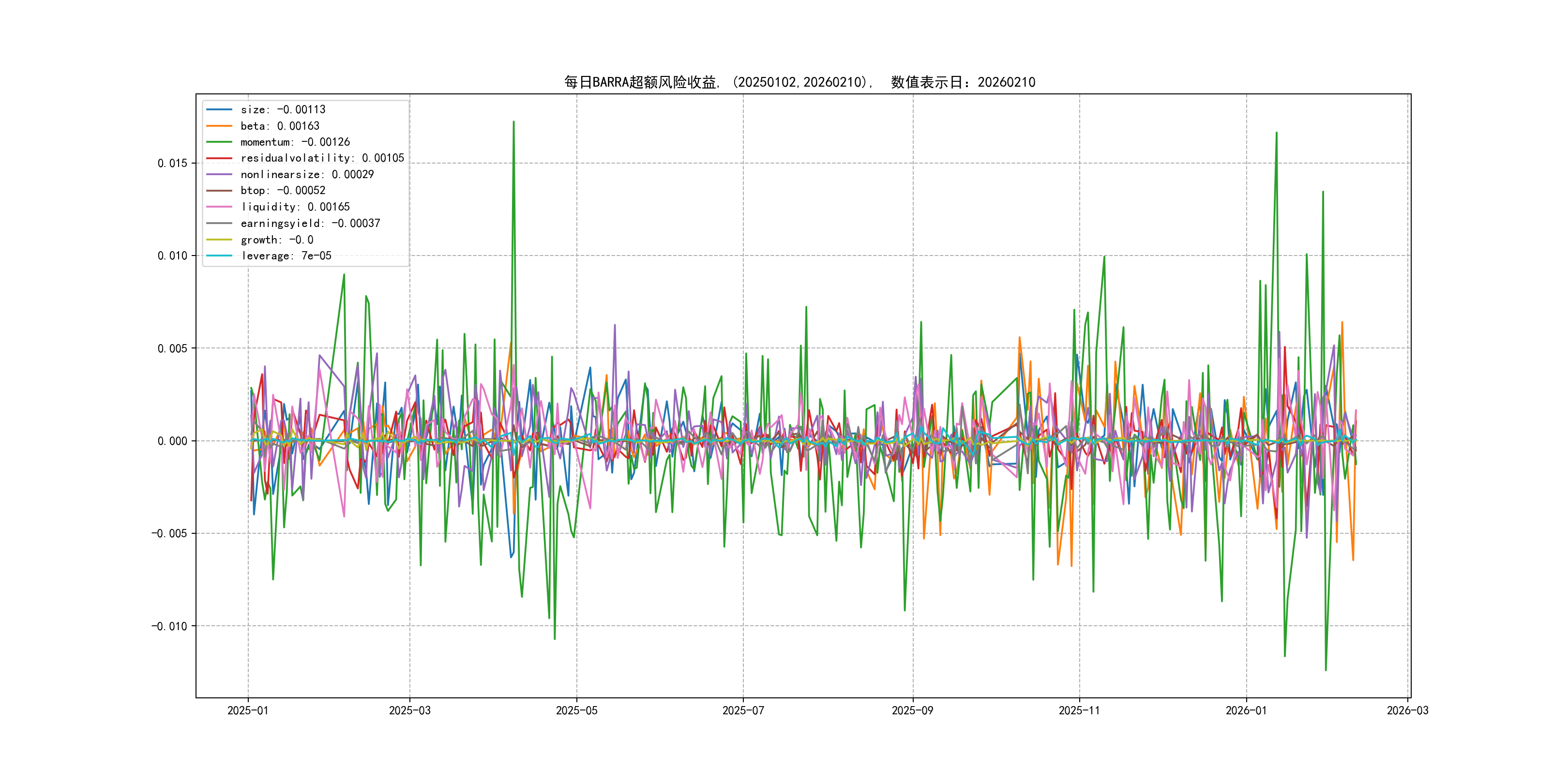Click the 0.005 y-axis tick label

tap(172, 349)
